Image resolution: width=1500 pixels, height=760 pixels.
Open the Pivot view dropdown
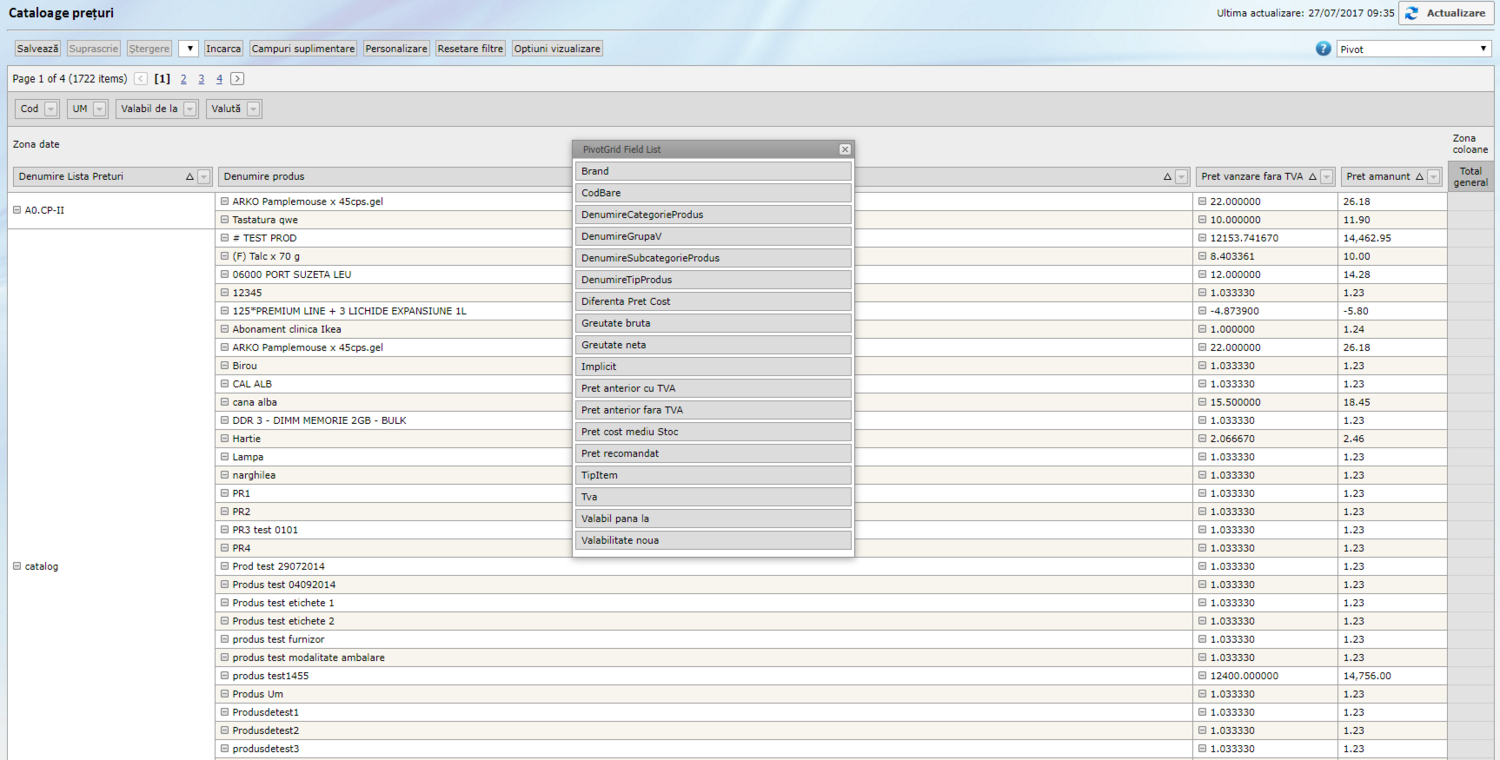pyautogui.click(x=1413, y=49)
